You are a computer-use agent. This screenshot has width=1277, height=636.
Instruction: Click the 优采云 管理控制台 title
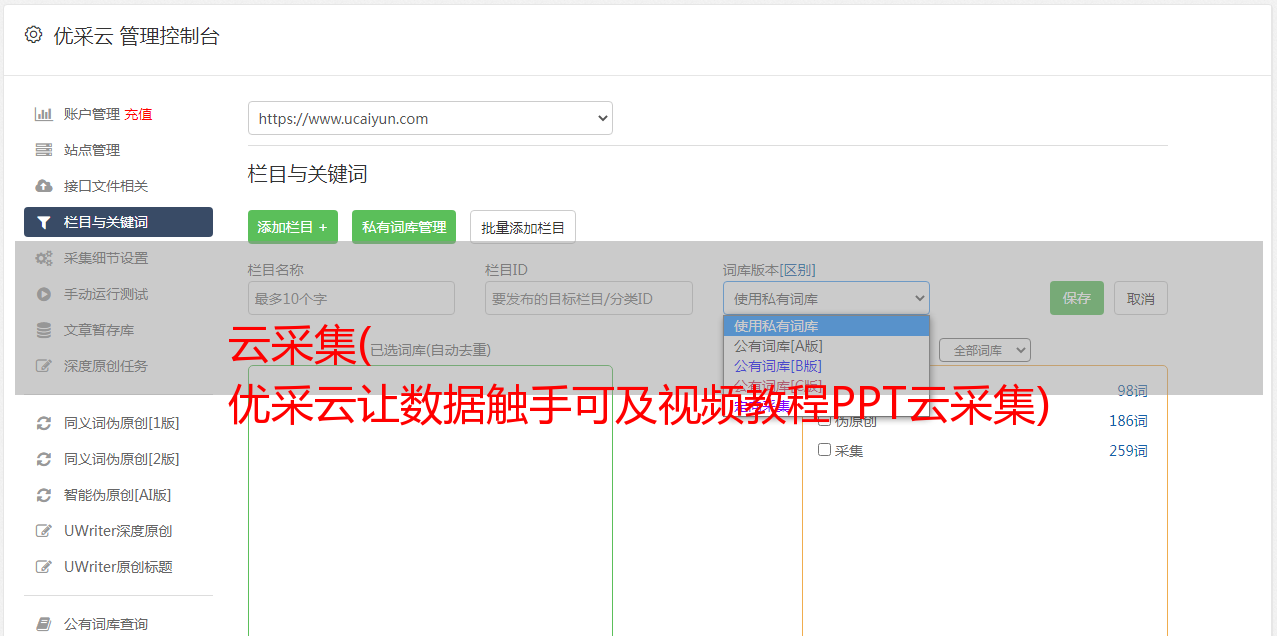pos(136,36)
